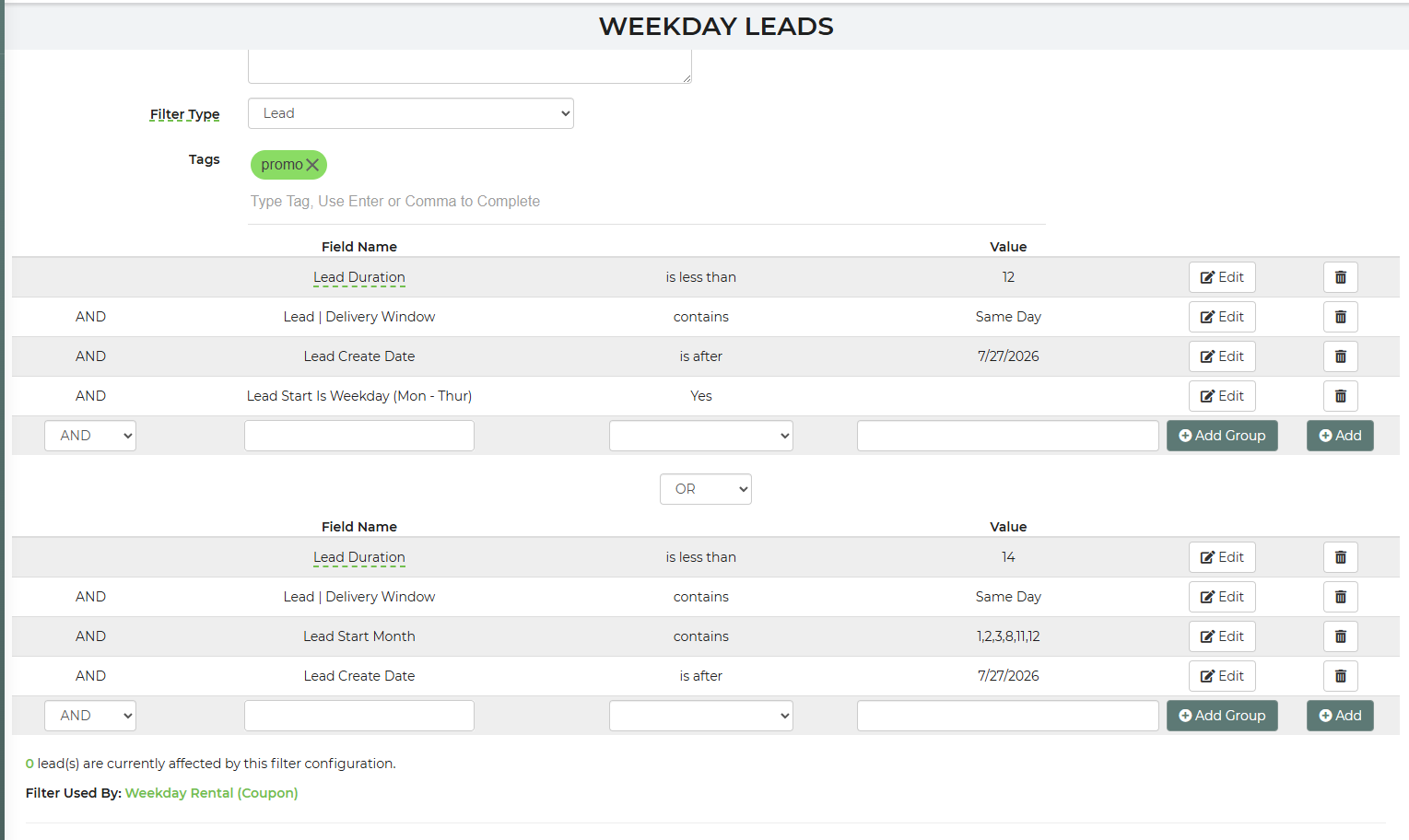Click the 0 lead(s) affected count
Screen dimensions: 1409x840
[29, 764]
